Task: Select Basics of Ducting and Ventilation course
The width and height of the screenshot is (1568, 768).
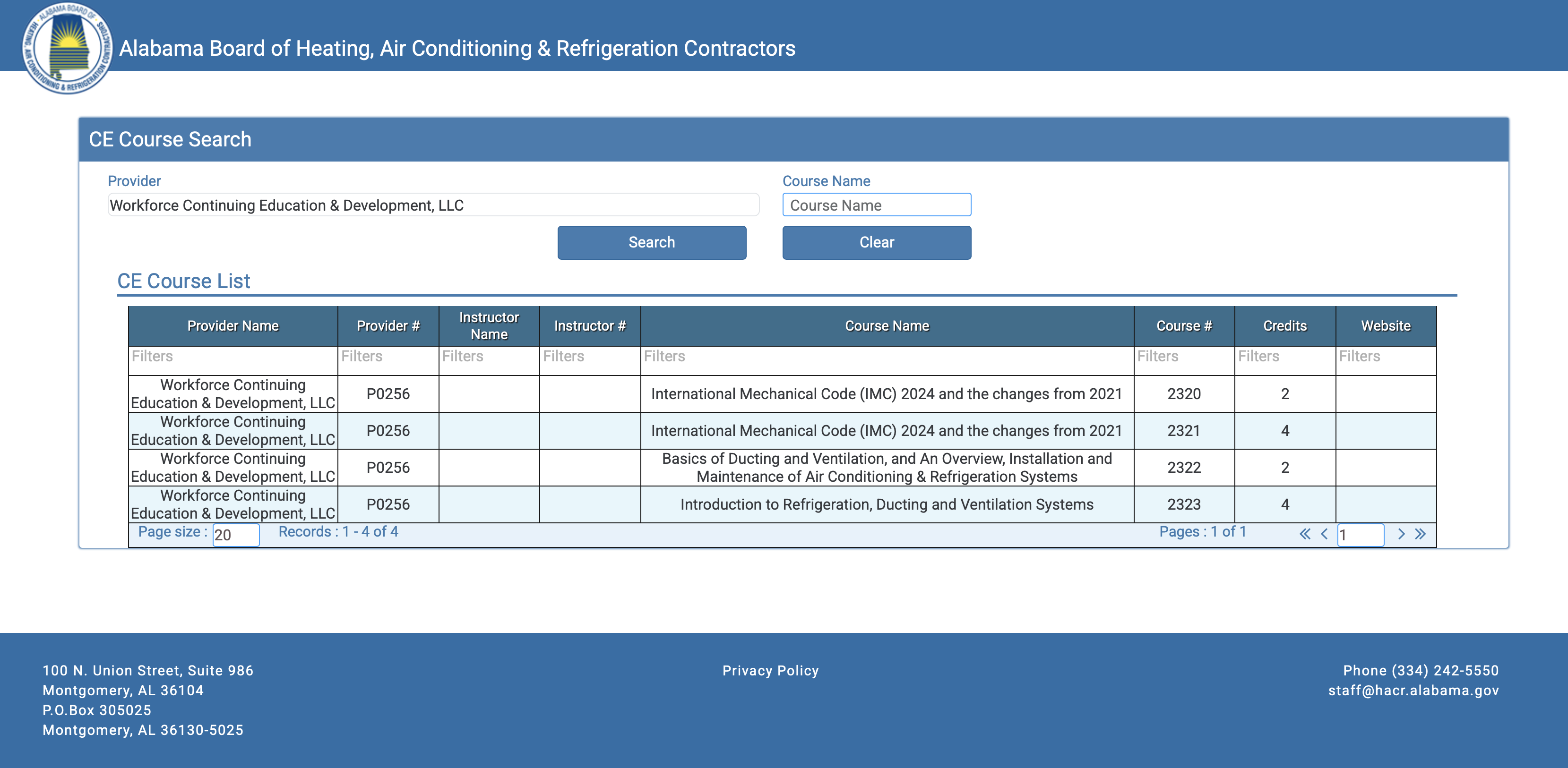Action: coord(887,468)
